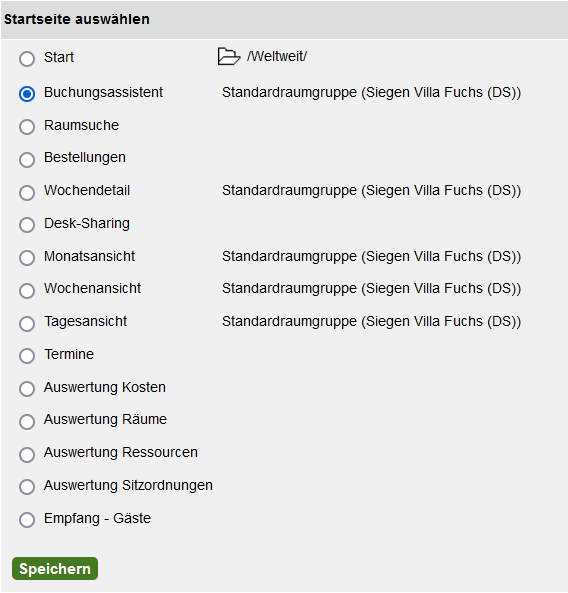Choose the Auswertung Kosten option
The width and height of the screenshot is (568, 593).
pos(27,388)
